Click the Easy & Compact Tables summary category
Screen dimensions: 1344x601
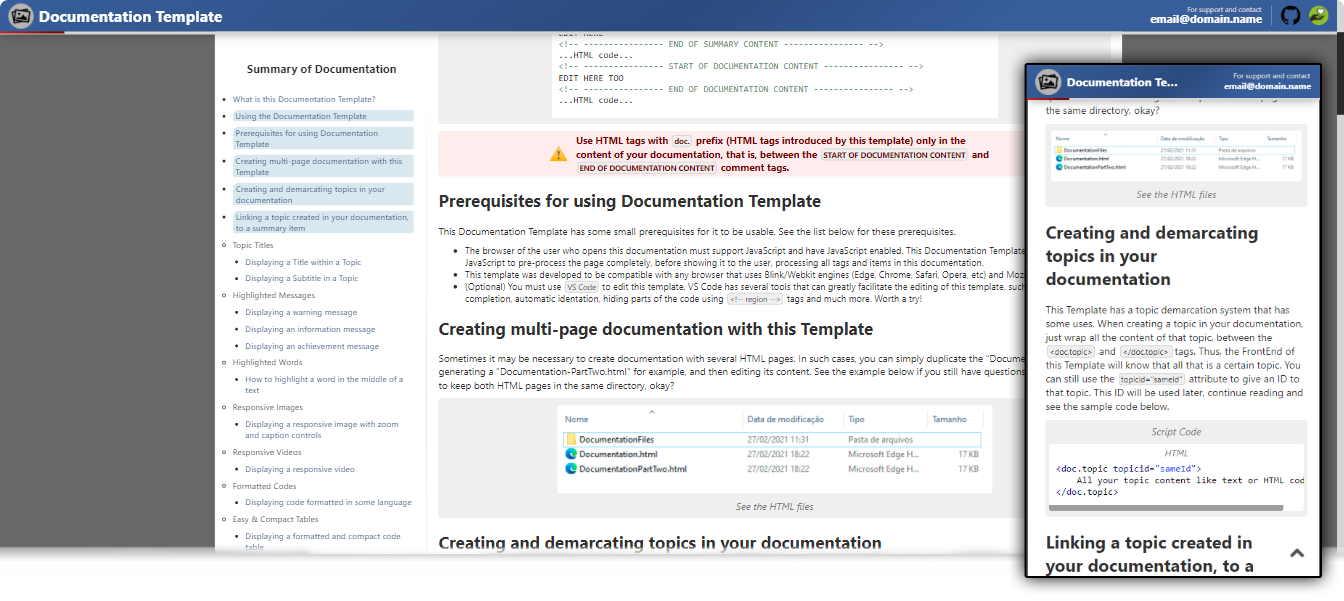click(276, 519)
